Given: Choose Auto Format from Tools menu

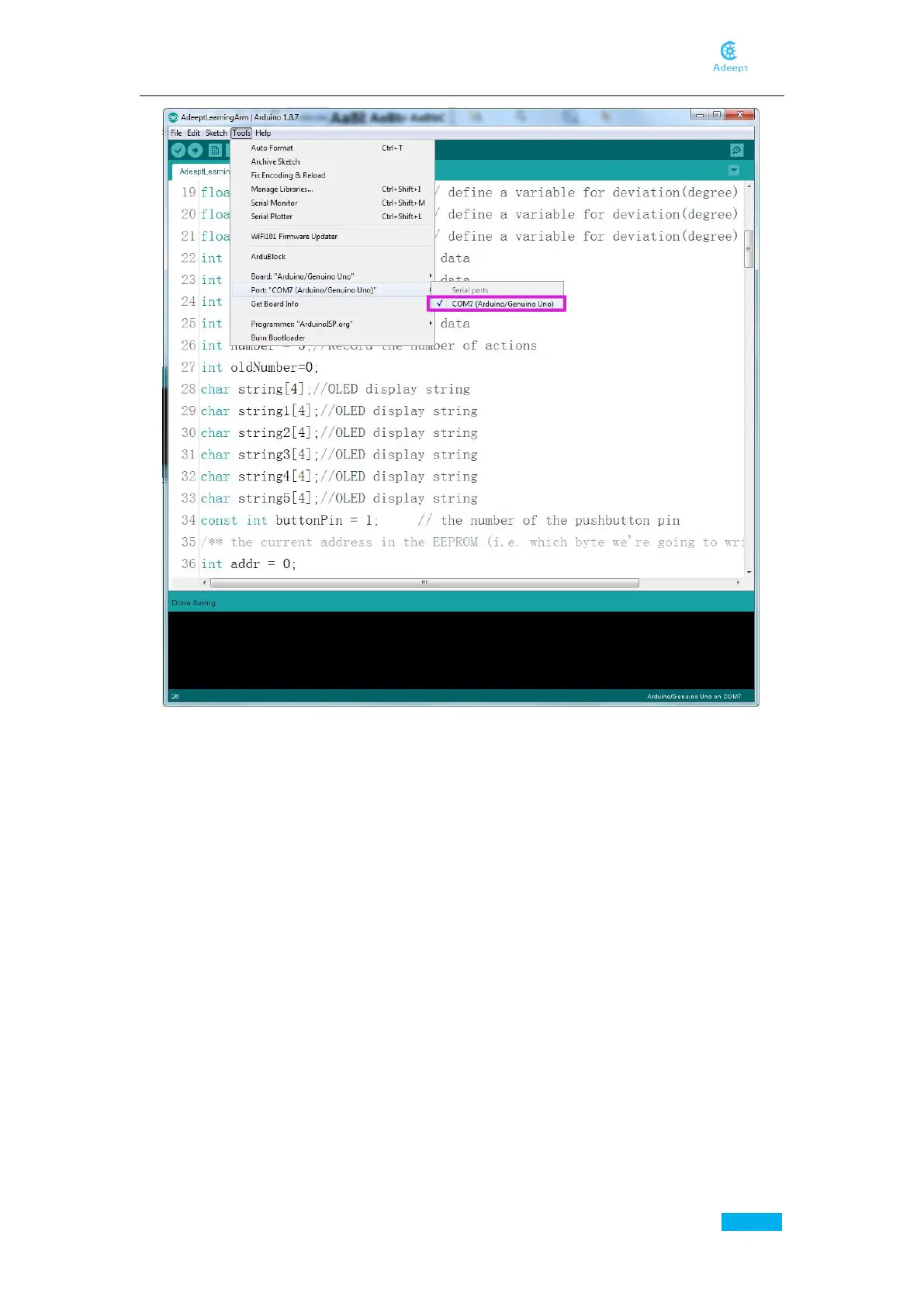Looking at the screenshot, I should pyautogui.click(x=333, y=147).
